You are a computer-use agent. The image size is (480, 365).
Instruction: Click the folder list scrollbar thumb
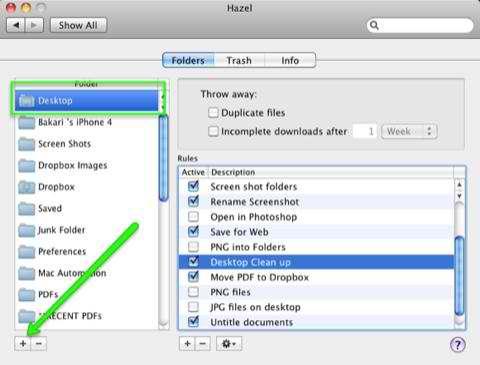(163, 157)
